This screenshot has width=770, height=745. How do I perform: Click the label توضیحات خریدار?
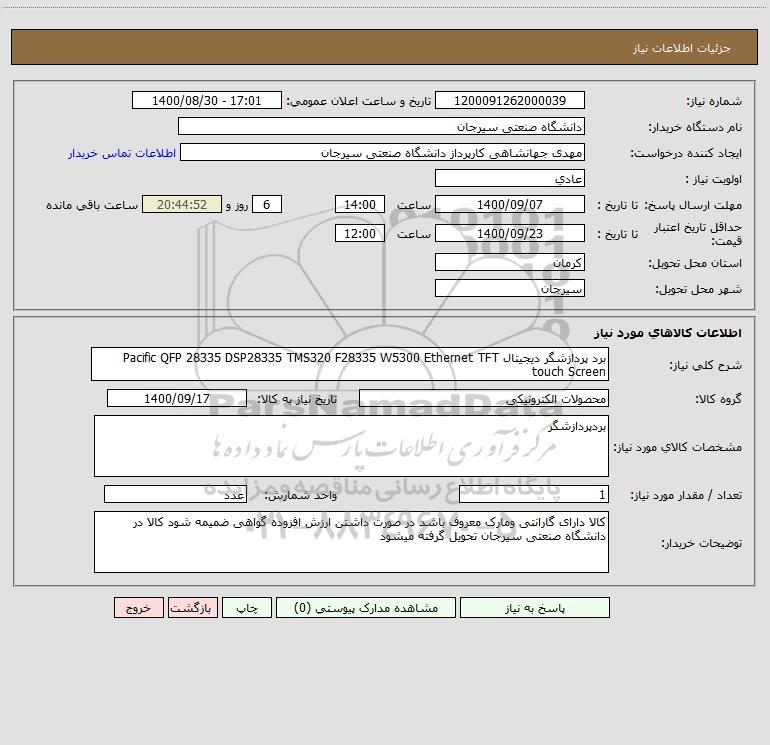point(702,544)
